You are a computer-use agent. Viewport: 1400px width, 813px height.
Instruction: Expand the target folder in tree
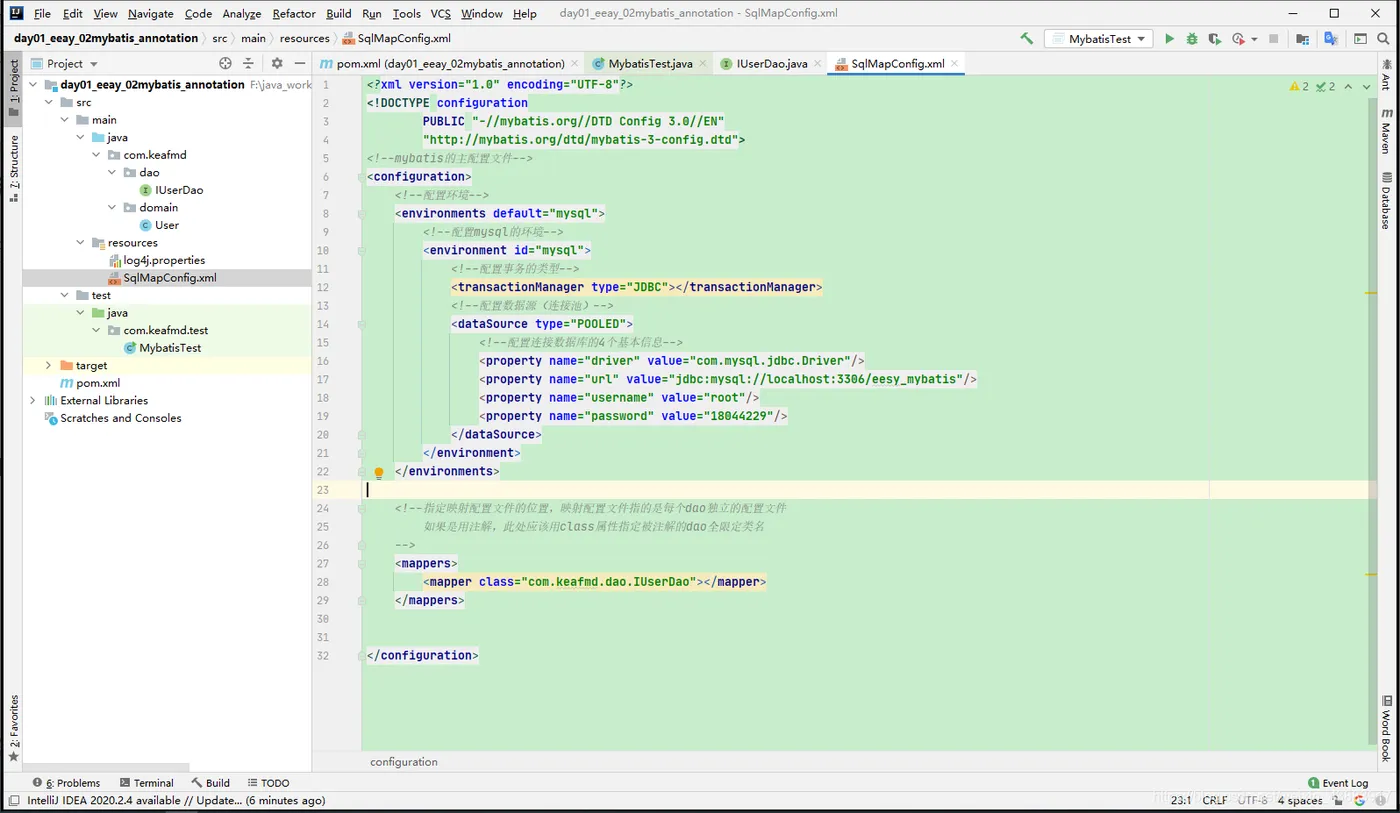(x=48, y=366)
